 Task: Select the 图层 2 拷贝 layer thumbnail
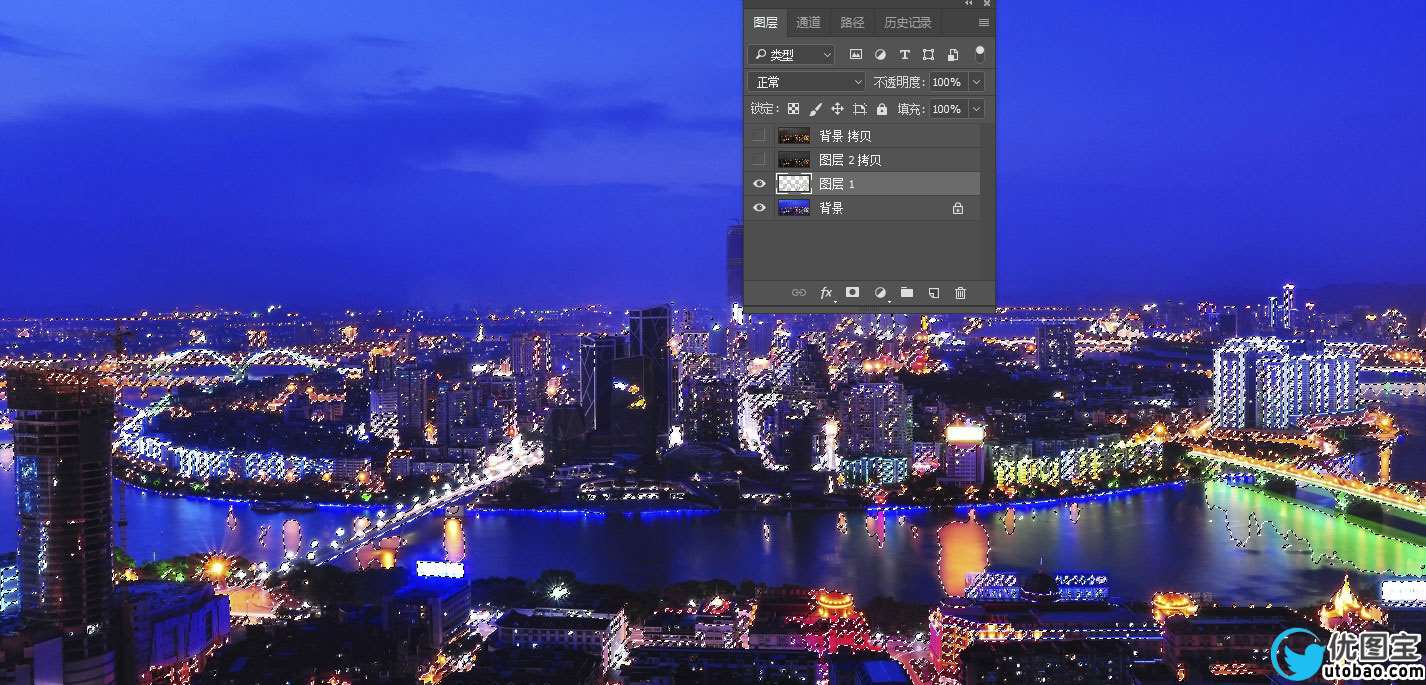click(x=794, y=159)
